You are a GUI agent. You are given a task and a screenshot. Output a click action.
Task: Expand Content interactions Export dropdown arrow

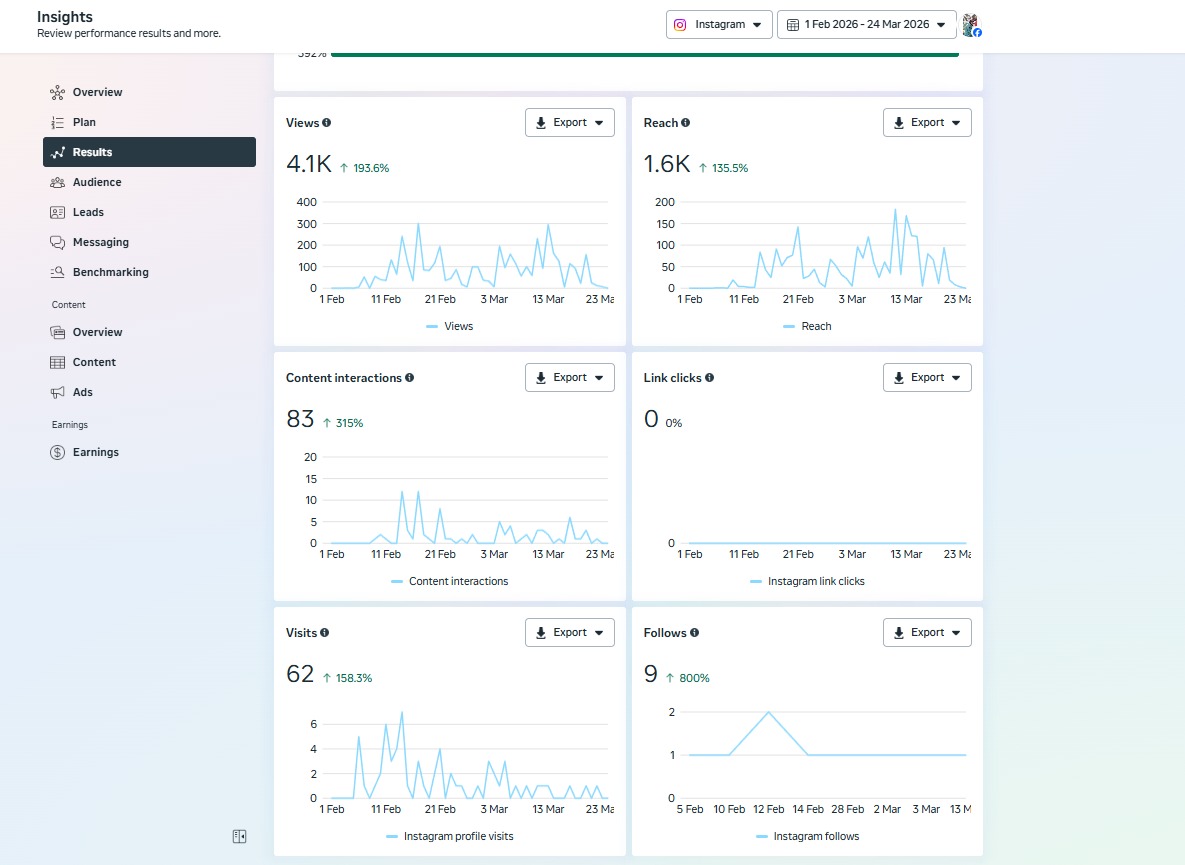tap(599, 378)
